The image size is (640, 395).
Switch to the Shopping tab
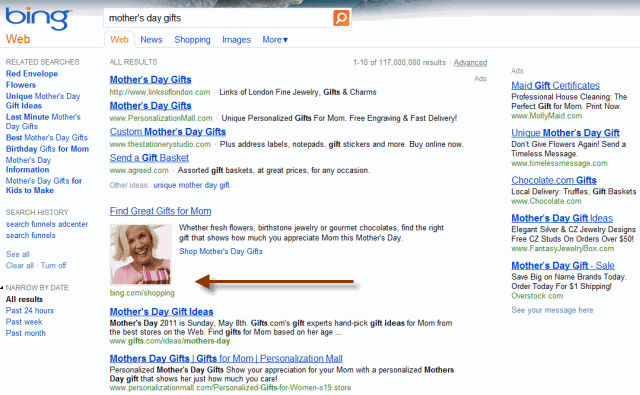pyautogui.click(x=192, y=40)
